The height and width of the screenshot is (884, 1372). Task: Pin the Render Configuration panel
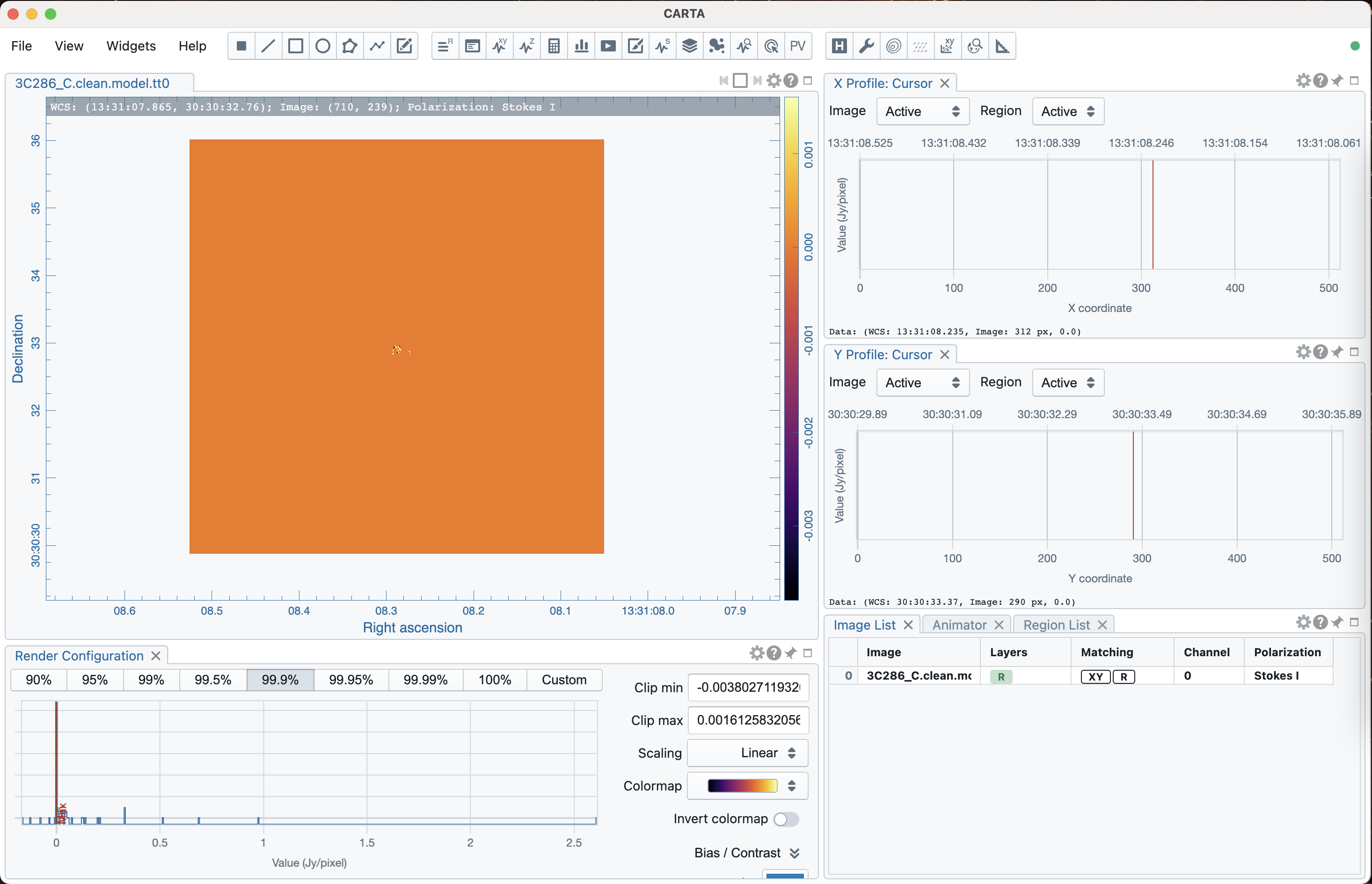pyautogui.click(x=791, y=653)
